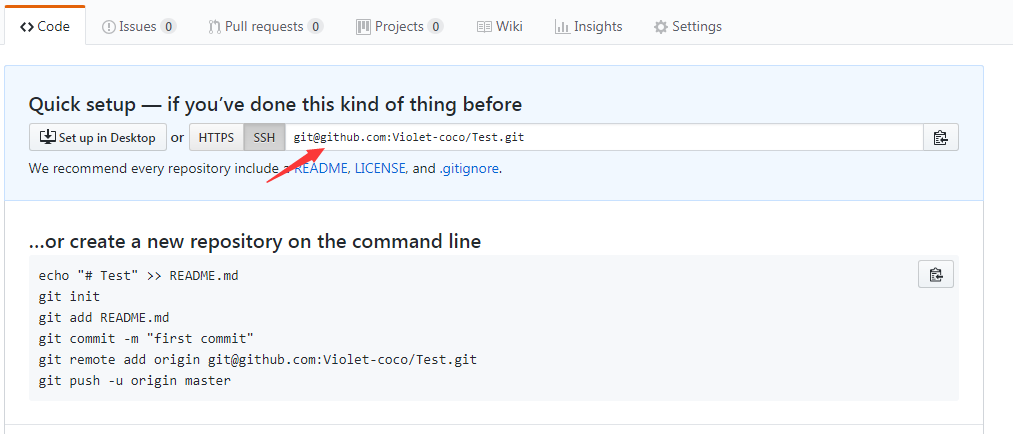Viewport: 1013px width, 434px height.
Task: Switch clone protocol to HTTPS
Action: (216, 138)
